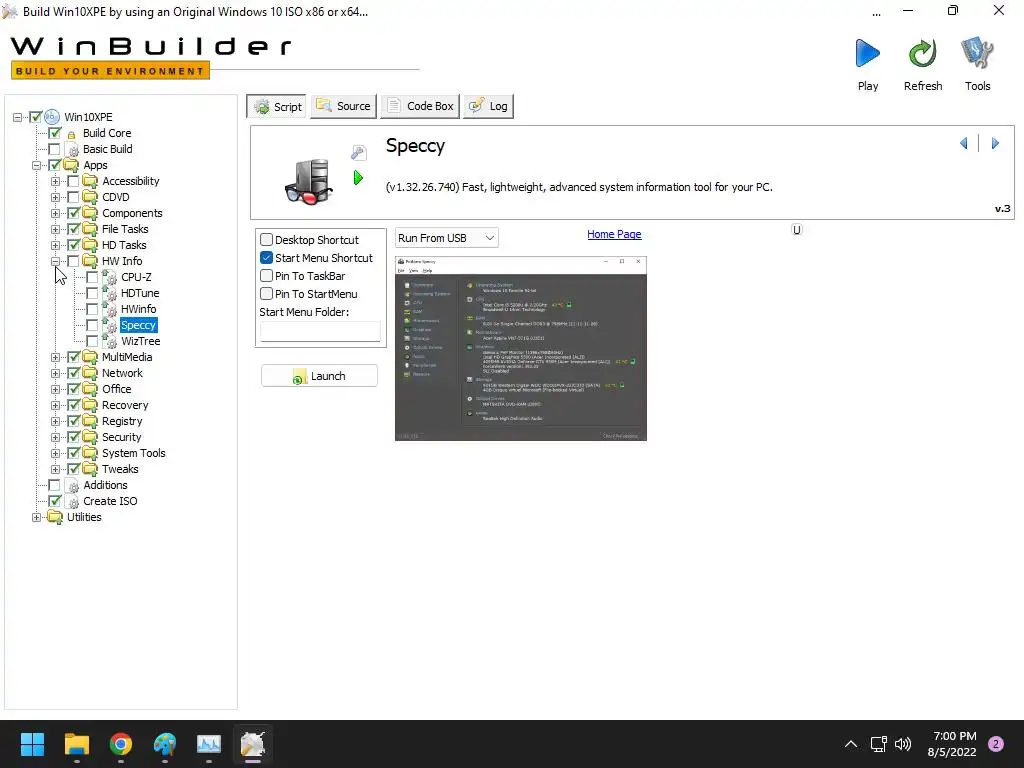This screenshot has width=1024, height=768.
Task: Select HDTune in the tree
Action: coord(140,293)
